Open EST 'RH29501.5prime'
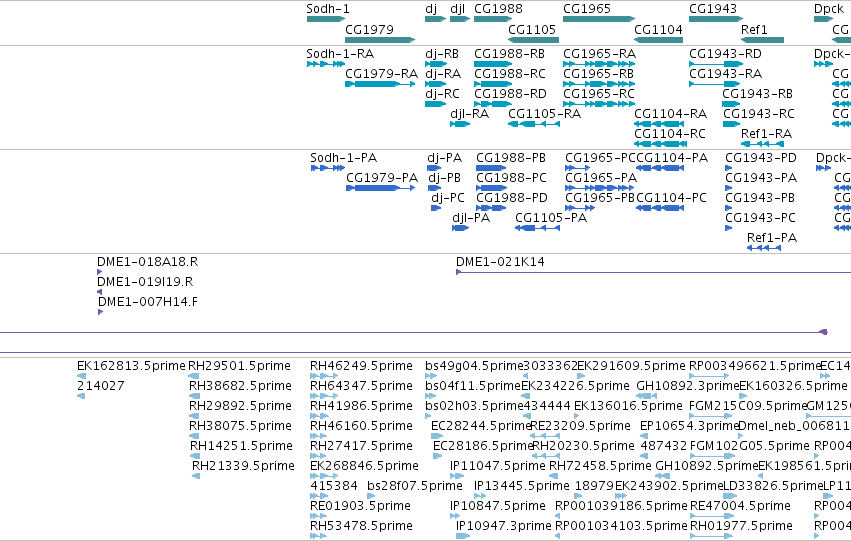 [x=239, y=366]
